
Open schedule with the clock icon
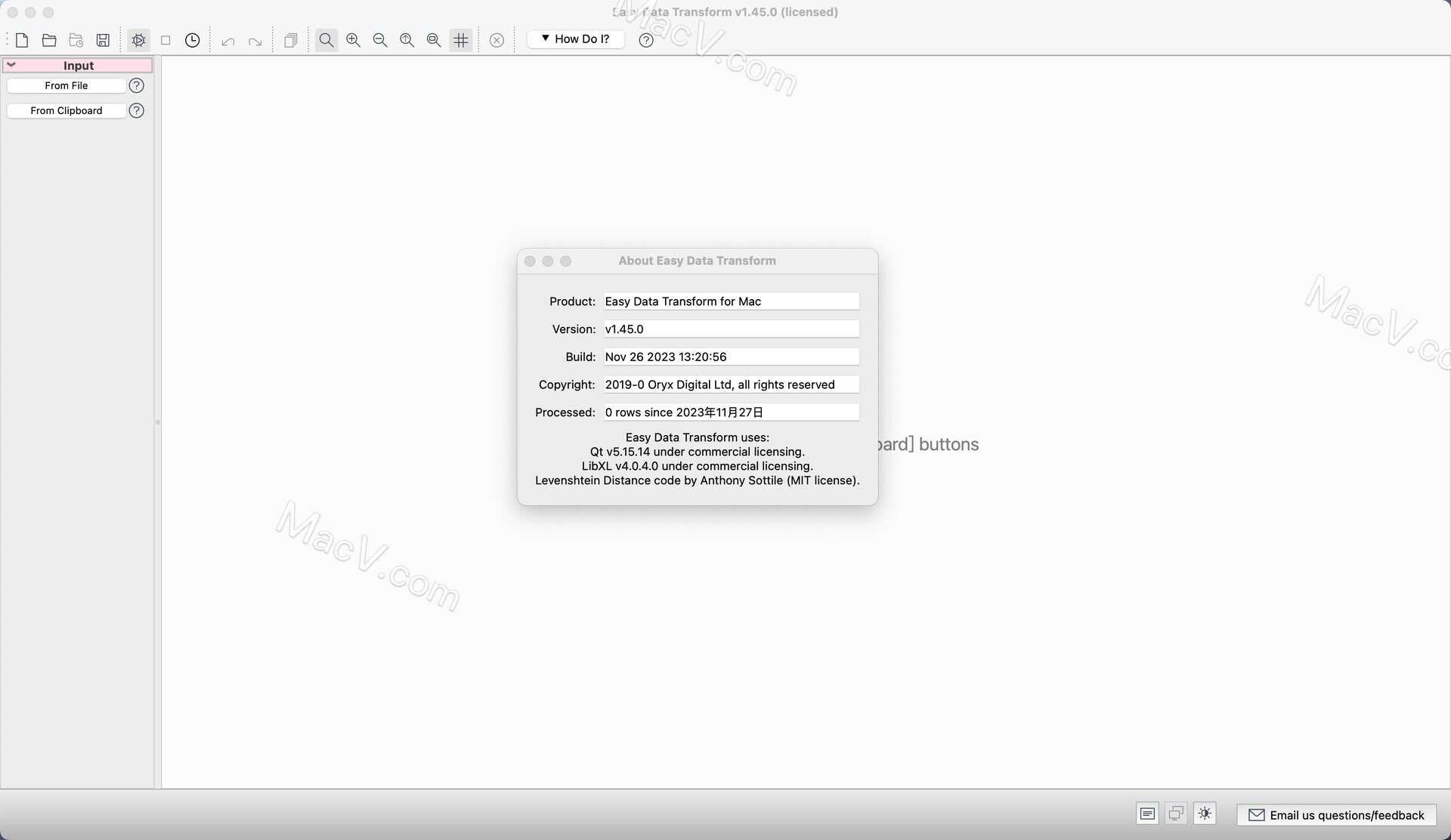[193, 40]
